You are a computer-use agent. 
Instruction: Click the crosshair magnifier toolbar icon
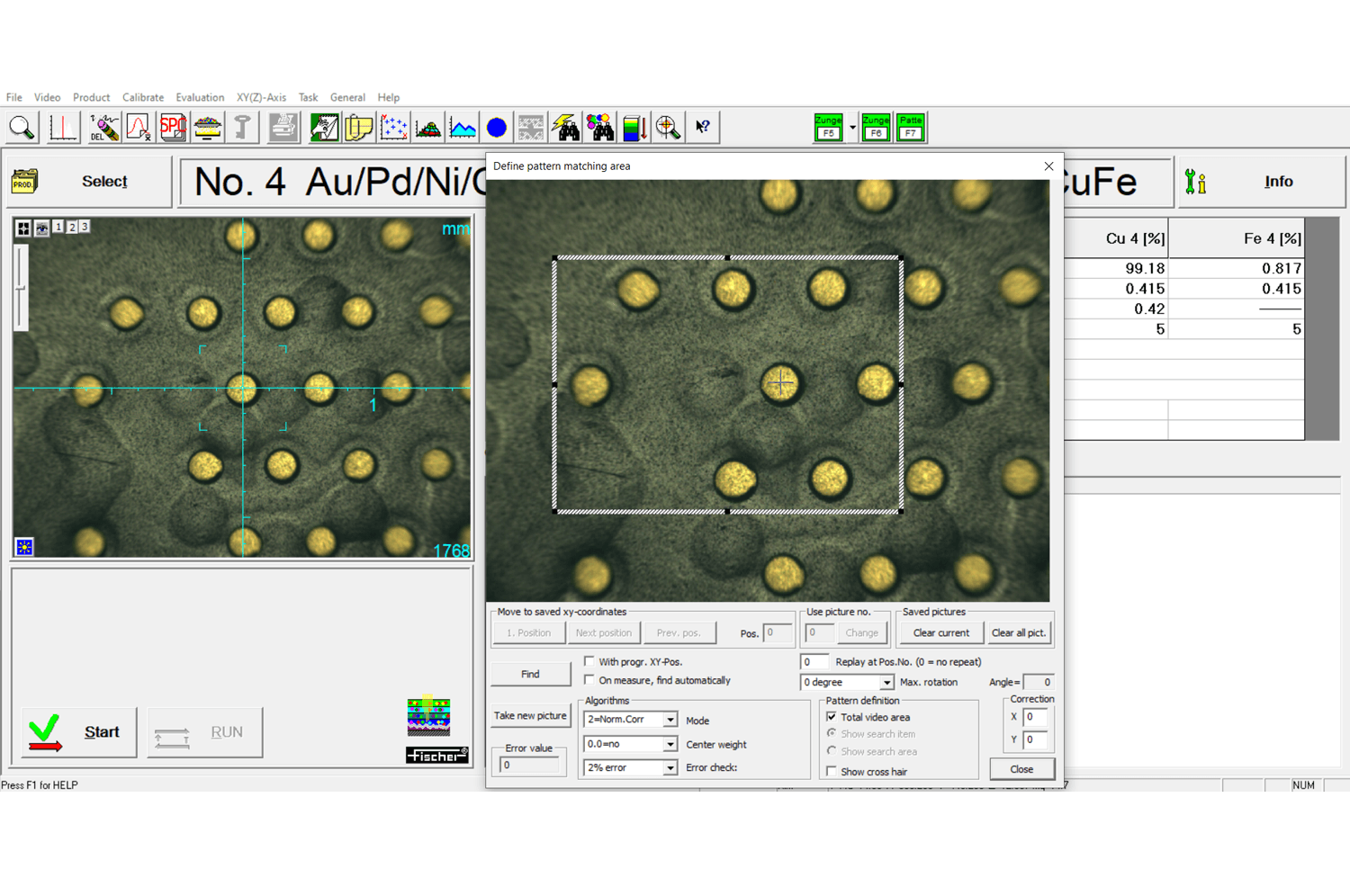coord(669,128)
